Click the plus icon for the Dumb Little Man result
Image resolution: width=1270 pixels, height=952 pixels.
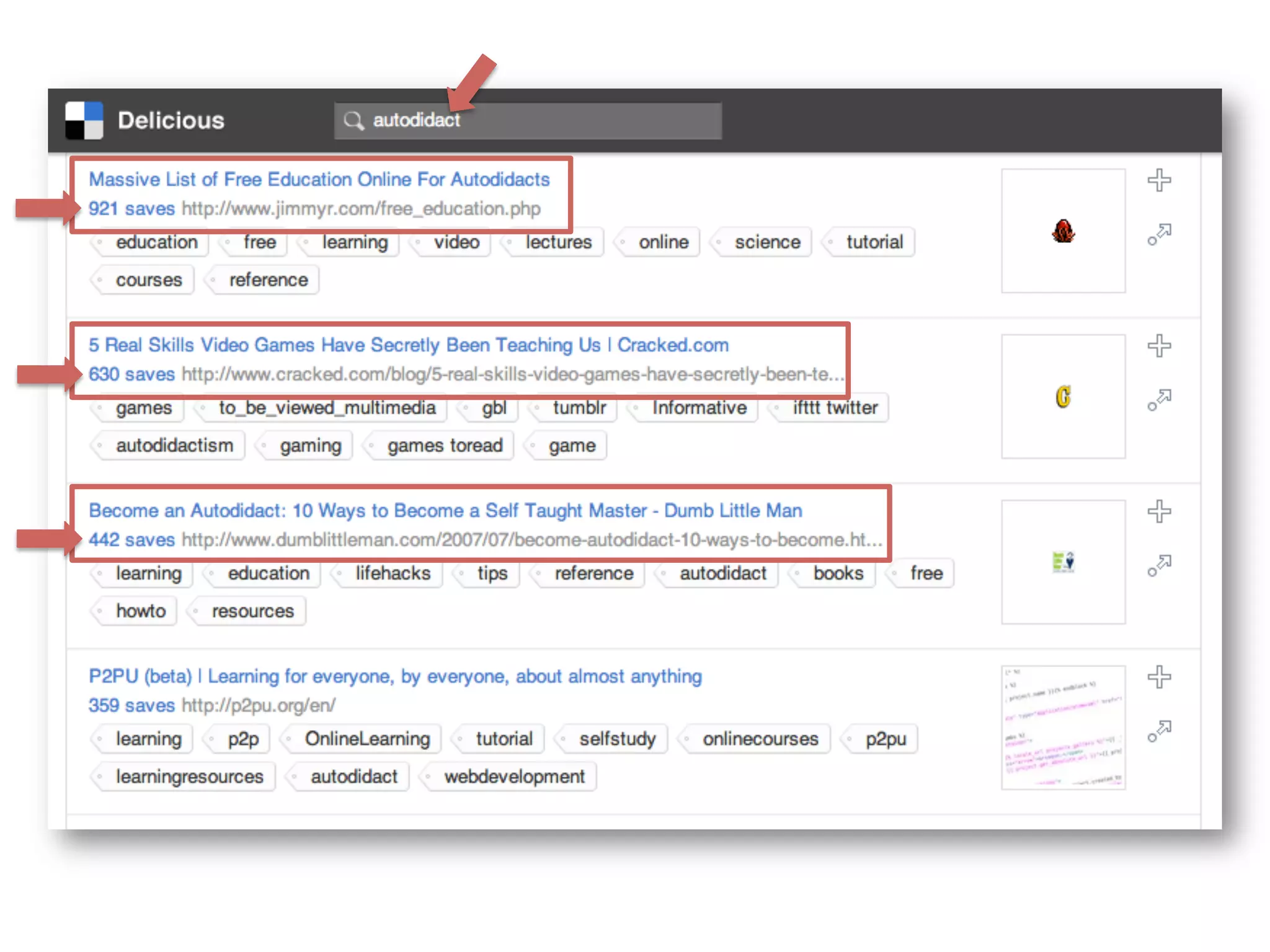[x=1158, y=511]
